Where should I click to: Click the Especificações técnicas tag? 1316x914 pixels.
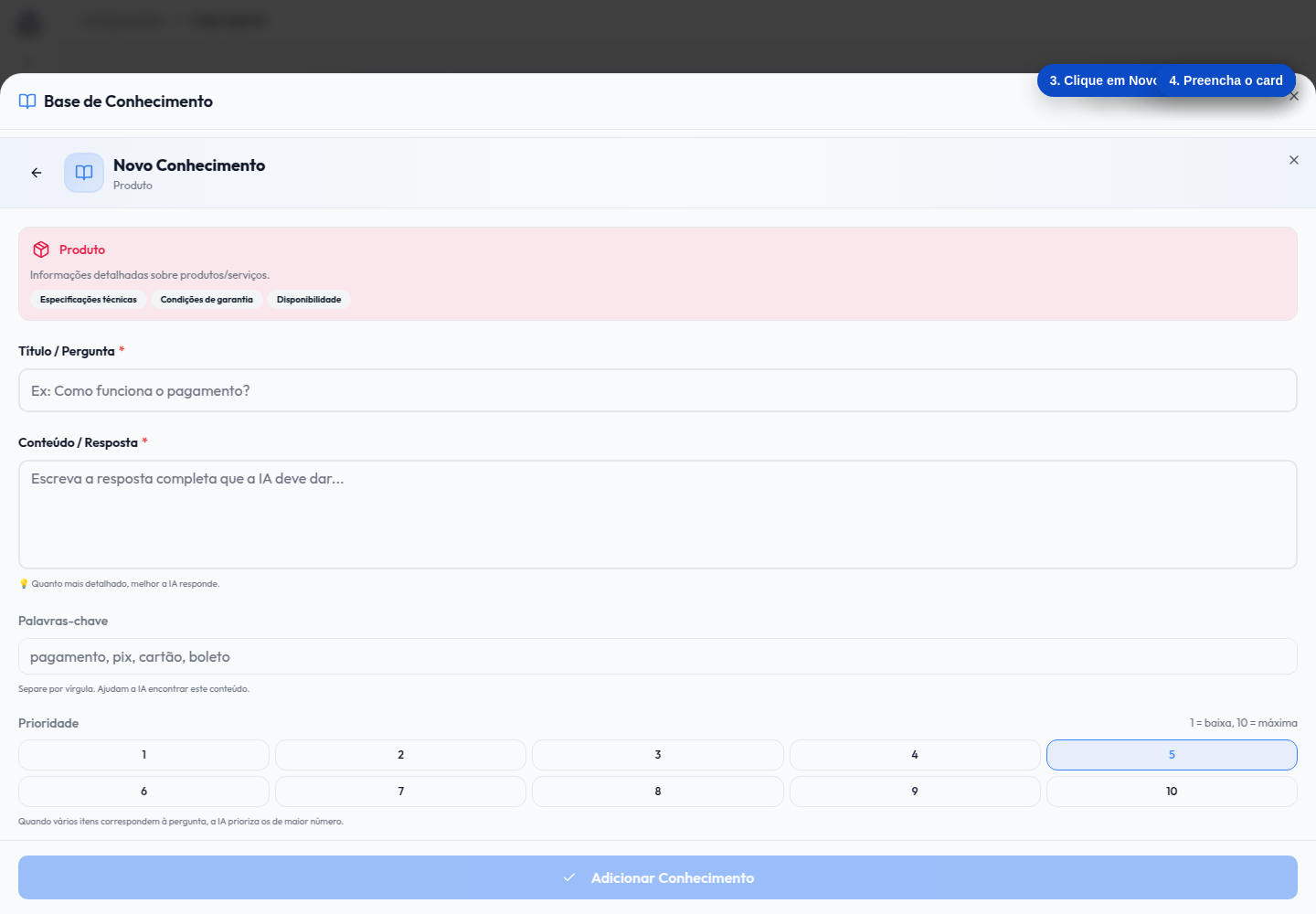pyautogui.click(x=89, y=300)
